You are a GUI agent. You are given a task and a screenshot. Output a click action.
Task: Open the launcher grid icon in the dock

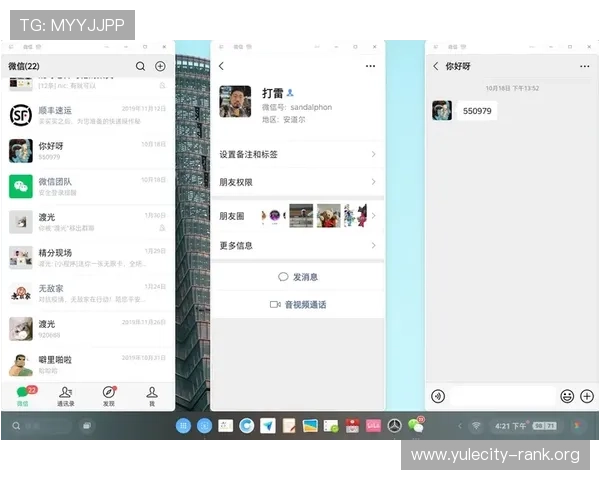click(183, 426)
